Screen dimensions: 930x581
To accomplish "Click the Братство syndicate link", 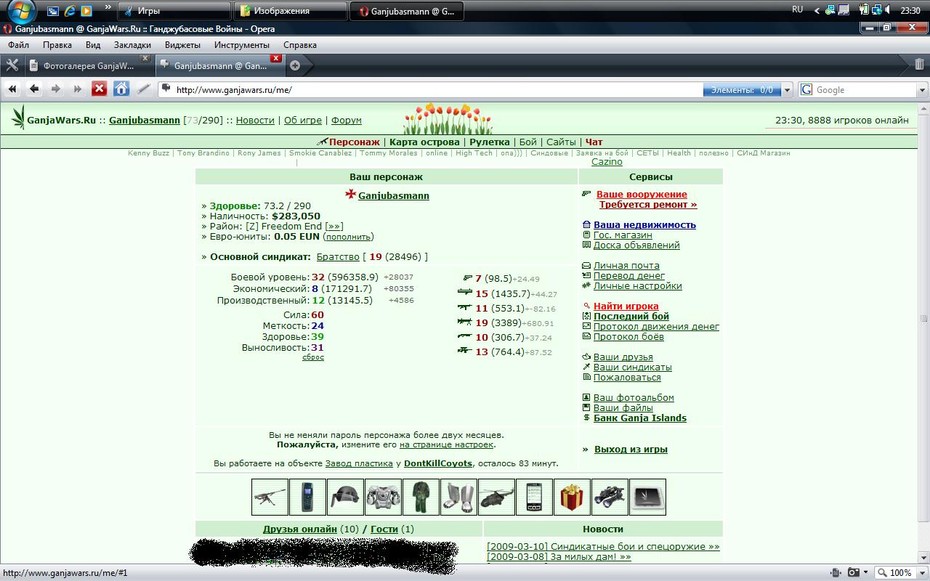I will point(337,257).
